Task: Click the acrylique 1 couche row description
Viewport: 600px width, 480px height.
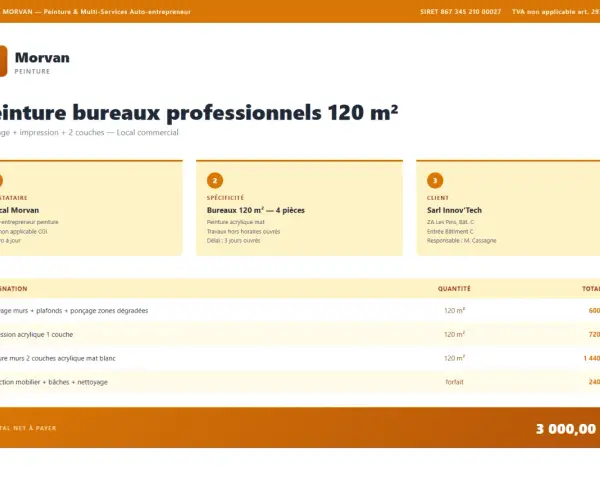Action: 36,335
